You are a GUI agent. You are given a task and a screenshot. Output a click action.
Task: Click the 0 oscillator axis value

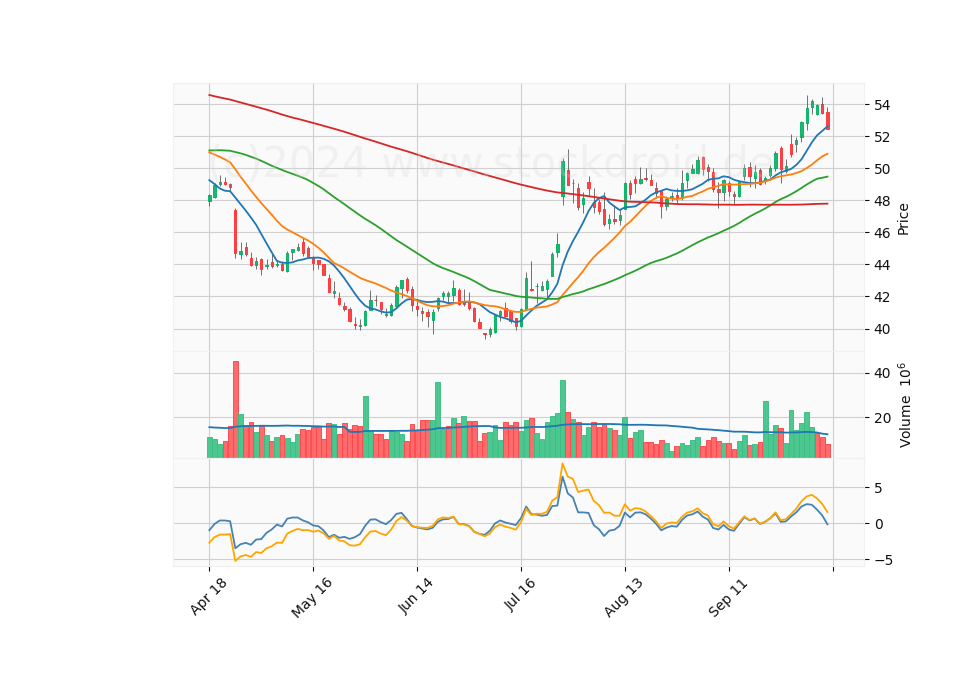[879, 524]
